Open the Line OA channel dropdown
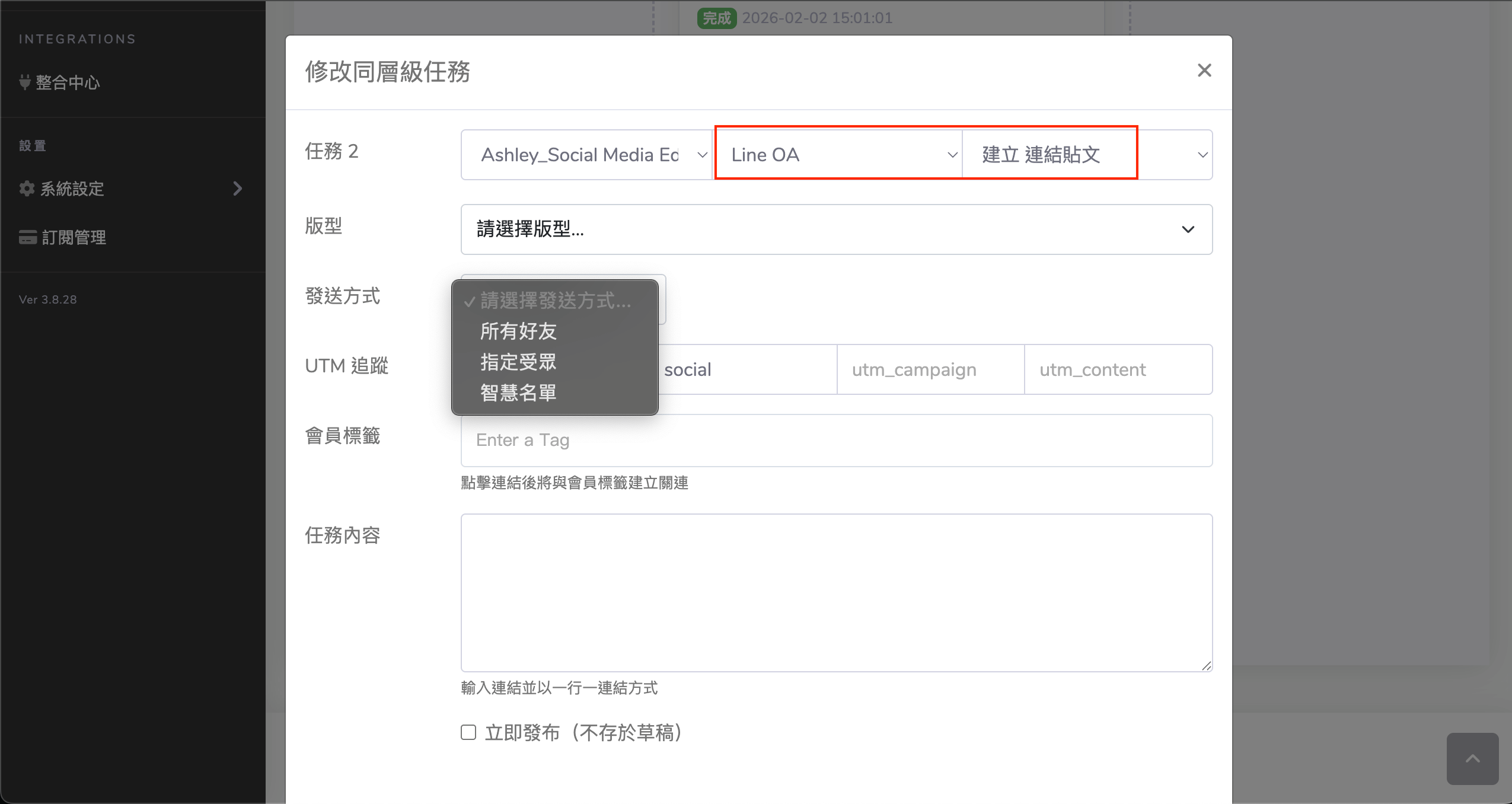Screen dimensions: 1512x804 point(837,155)
